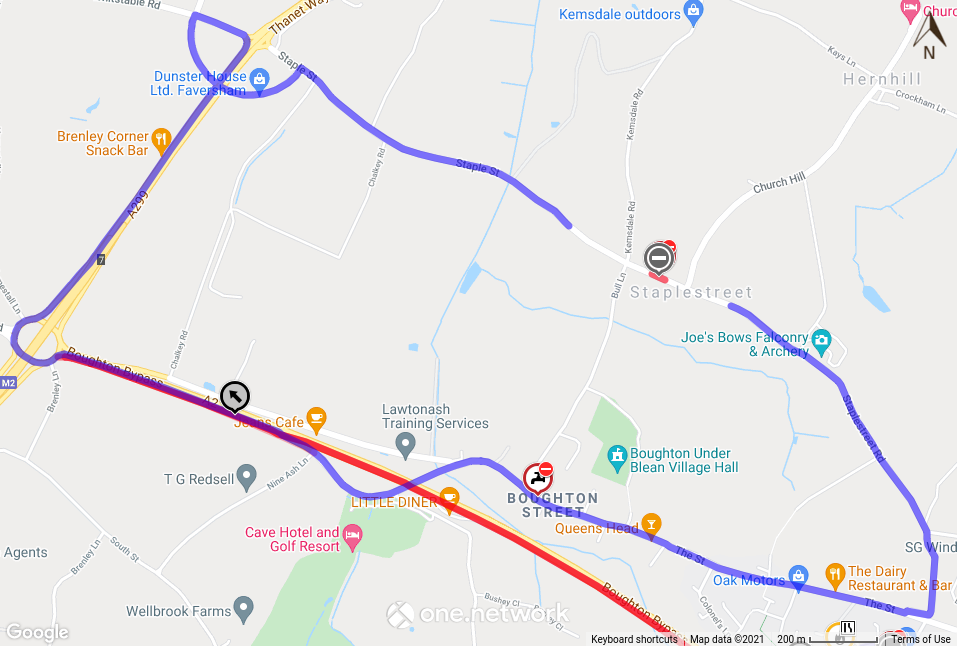Image resolution: width=957 pixels, height=646 pixels.
Task: Open Joe's Bows Falconry camera pin
Action: click(822, 343)
